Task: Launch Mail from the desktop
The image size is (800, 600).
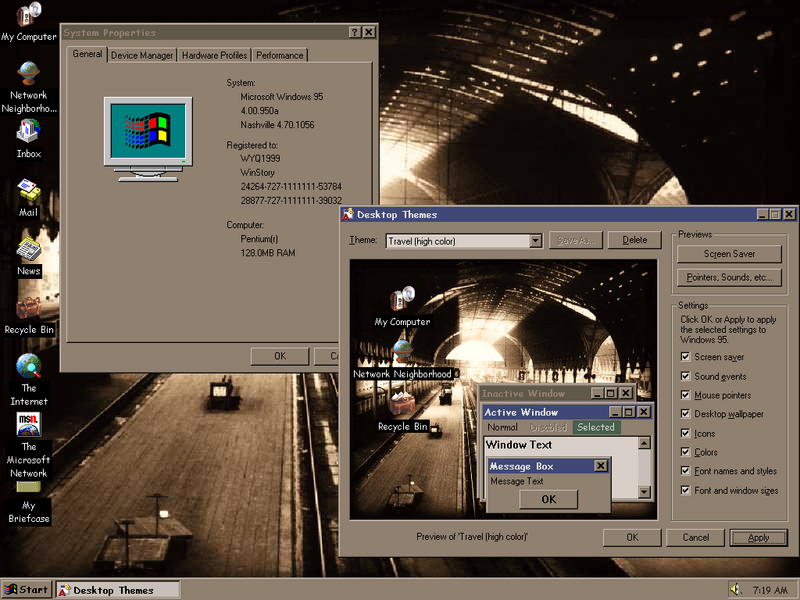Action: pyautogui.click(x=28, y=190)
